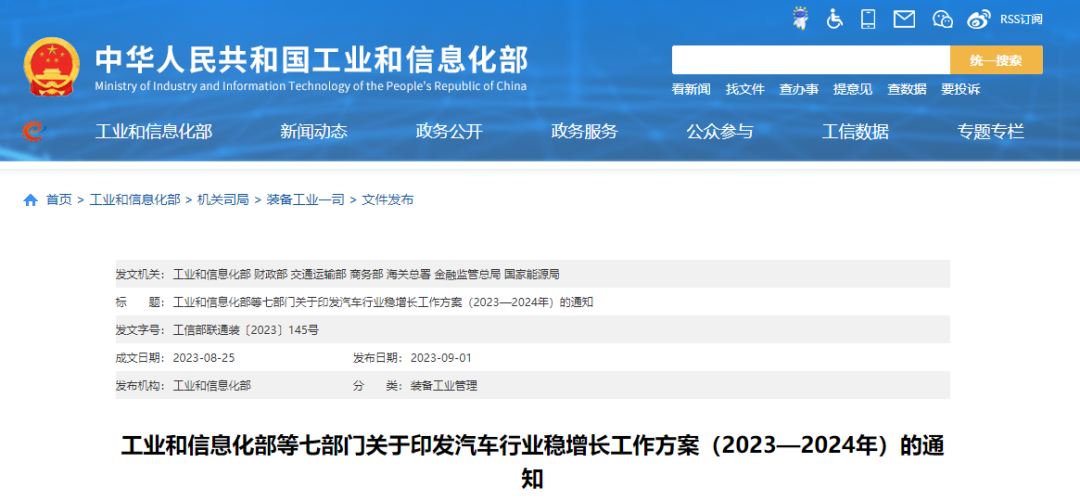Screen dimensions: 1080x501
Task: Click the site title 中华人民共和国工业和信息化部
Action: point(311,60)
